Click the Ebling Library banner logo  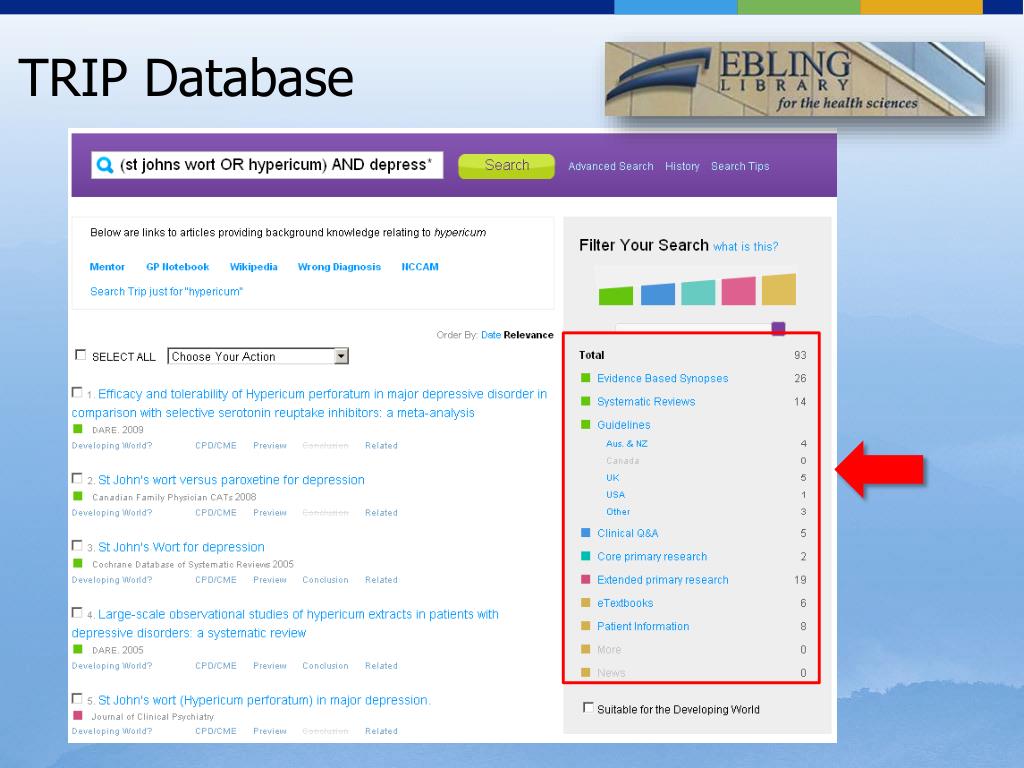point(795,79)
